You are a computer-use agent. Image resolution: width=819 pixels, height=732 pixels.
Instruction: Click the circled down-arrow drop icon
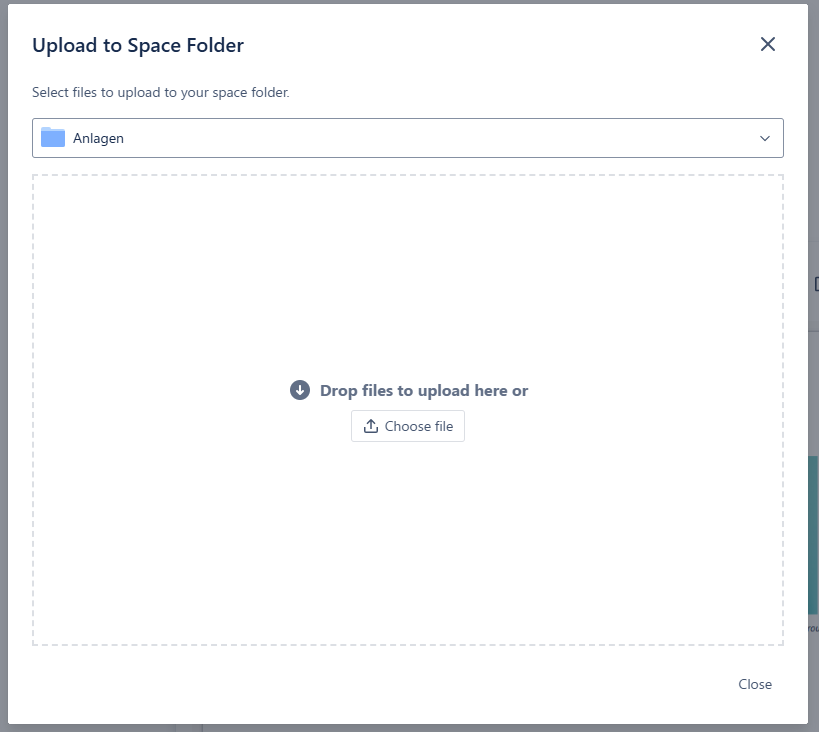point(300,390)
